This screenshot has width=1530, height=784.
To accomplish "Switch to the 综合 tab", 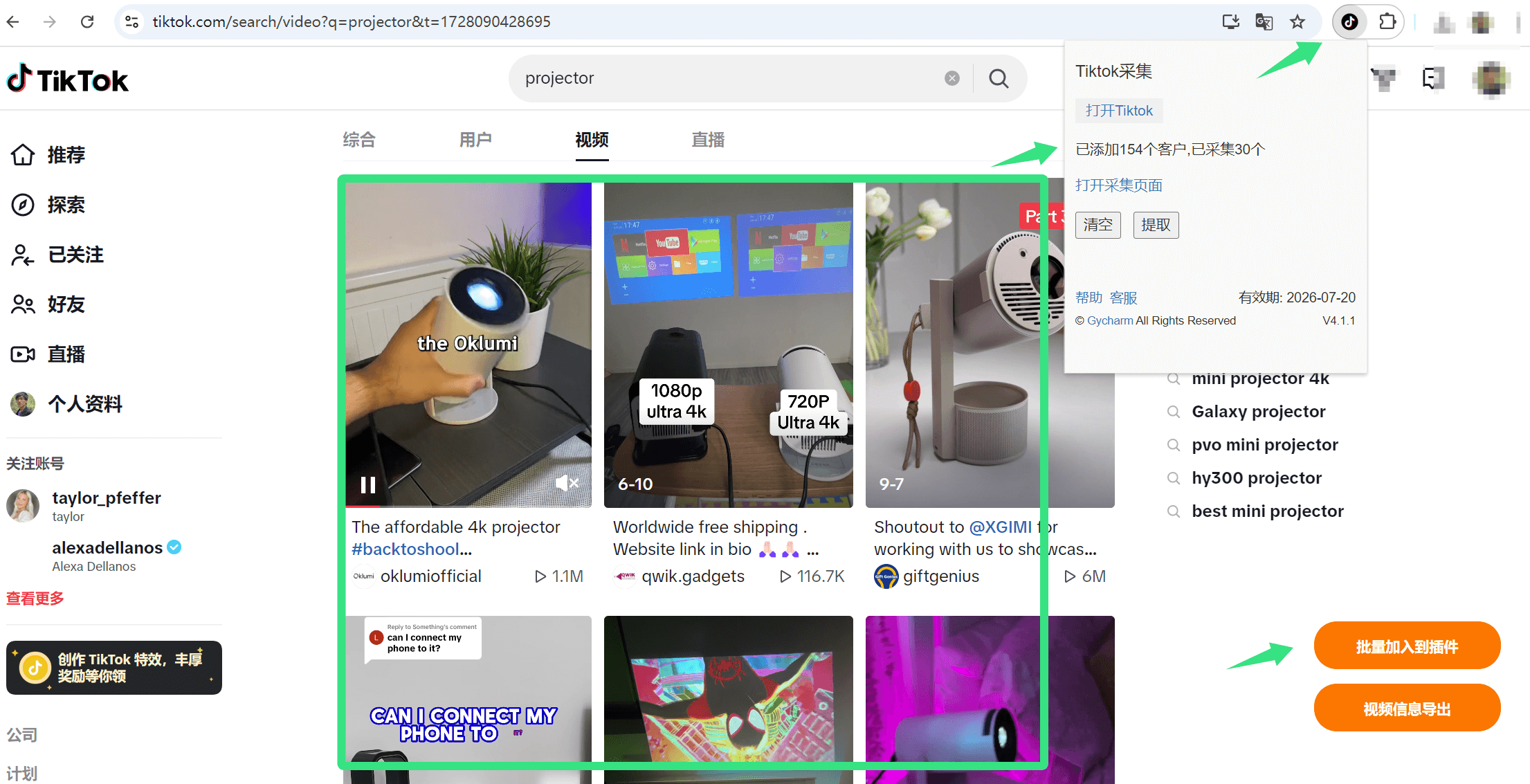I will tap(359, 140).
